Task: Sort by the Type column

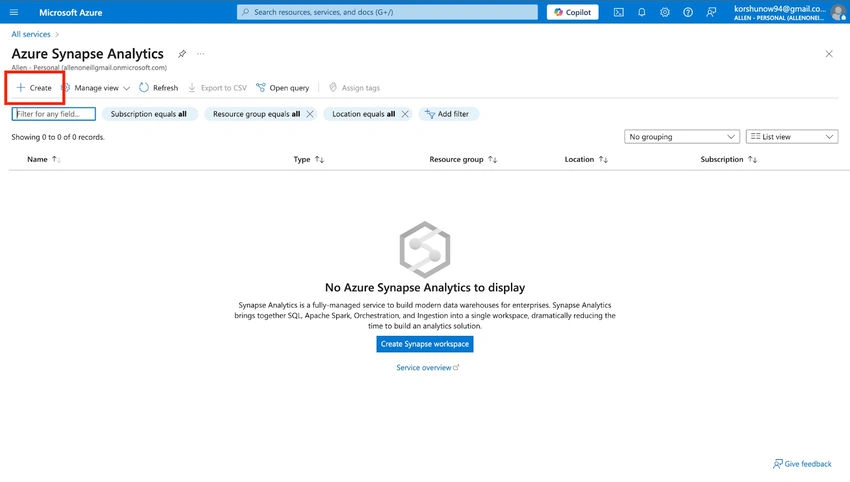Action: point(308,159)
